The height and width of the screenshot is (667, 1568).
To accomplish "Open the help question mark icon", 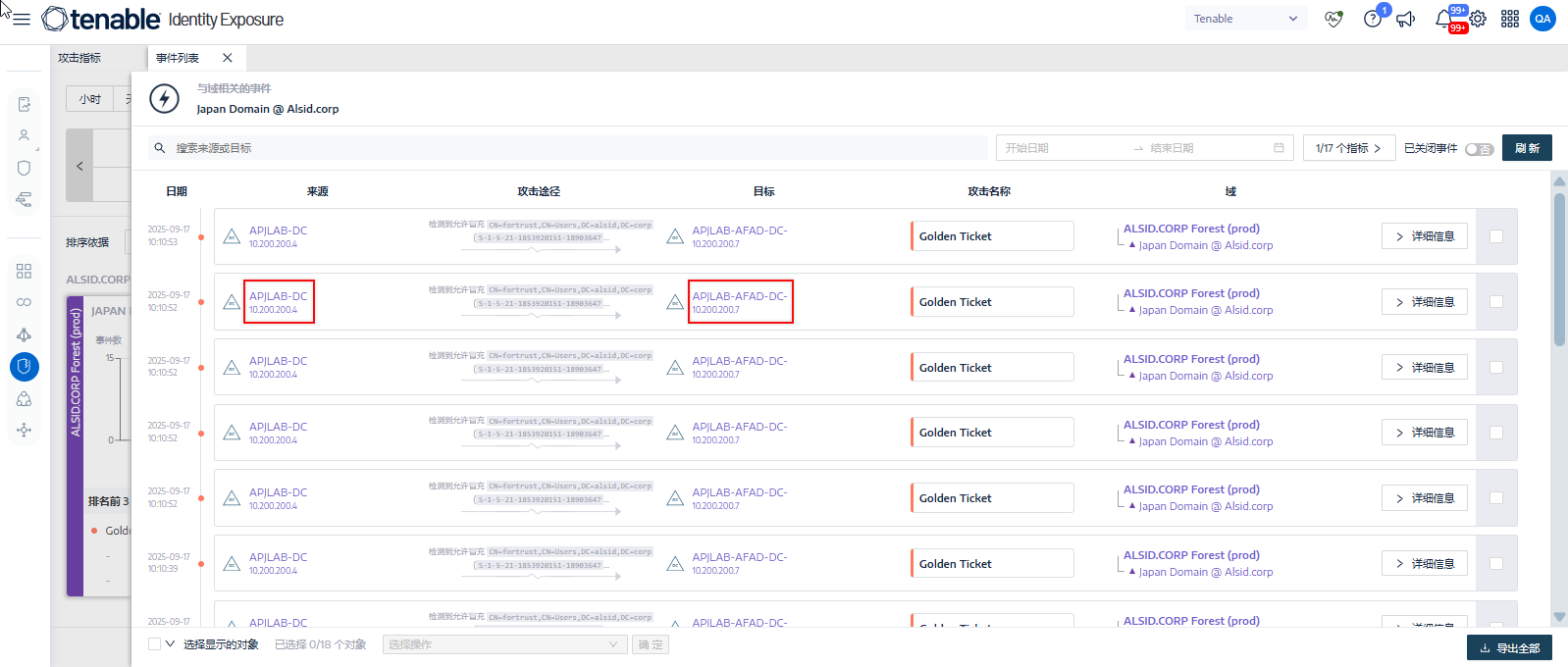I will [1373, 19].
